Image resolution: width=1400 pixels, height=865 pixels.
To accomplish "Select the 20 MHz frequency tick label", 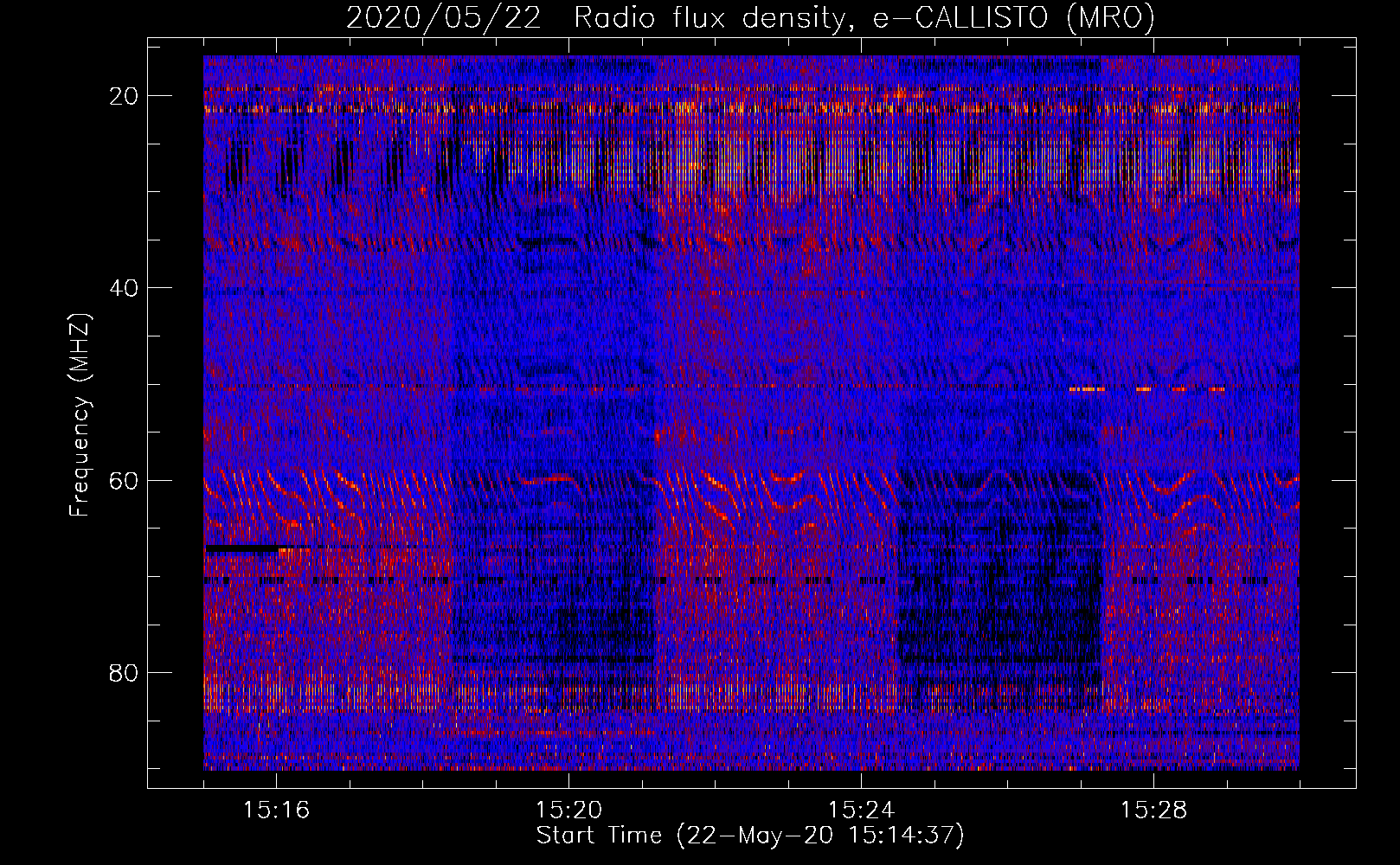I will click(125, 96).
